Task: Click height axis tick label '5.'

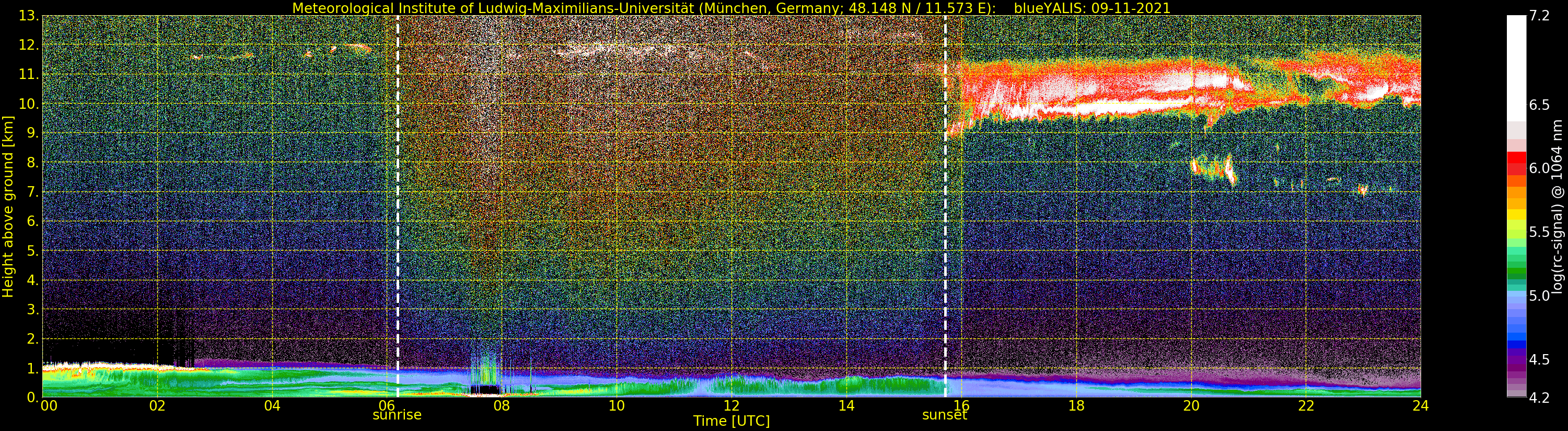Action: point(33,251)
